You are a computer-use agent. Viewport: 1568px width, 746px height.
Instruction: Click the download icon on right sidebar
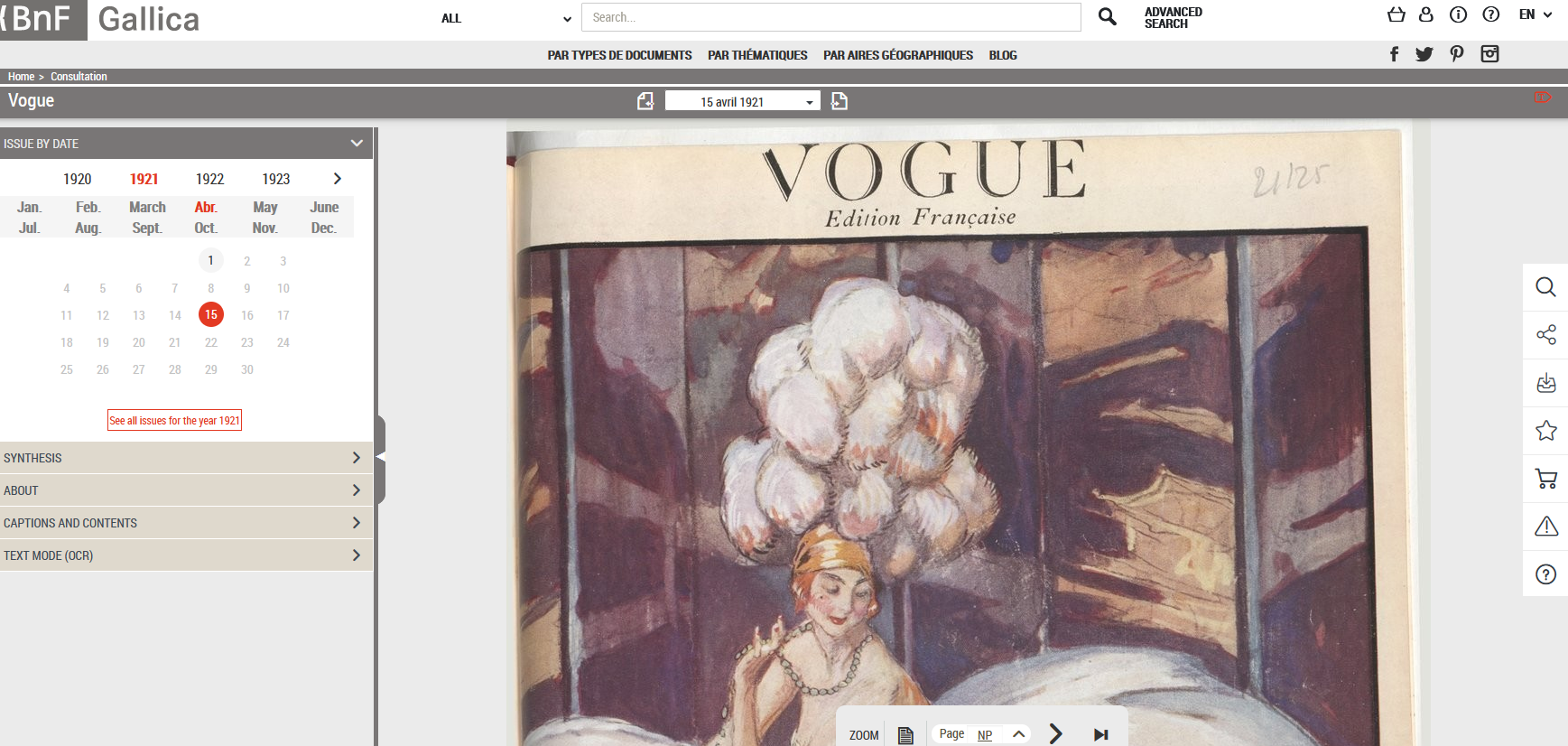[1546, 383]
